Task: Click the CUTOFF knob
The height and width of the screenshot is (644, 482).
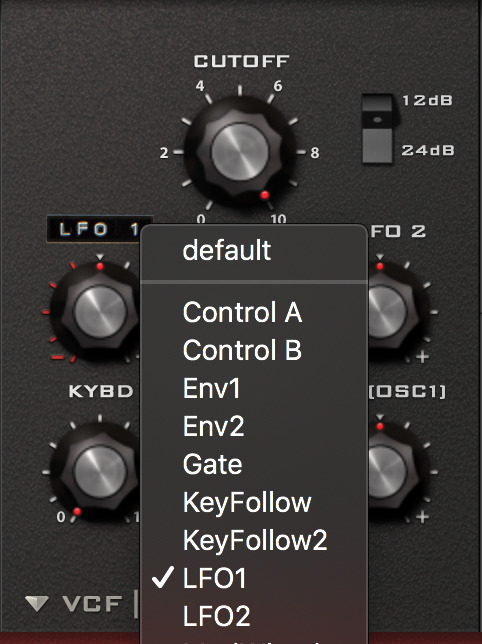Action: [240, 151]
